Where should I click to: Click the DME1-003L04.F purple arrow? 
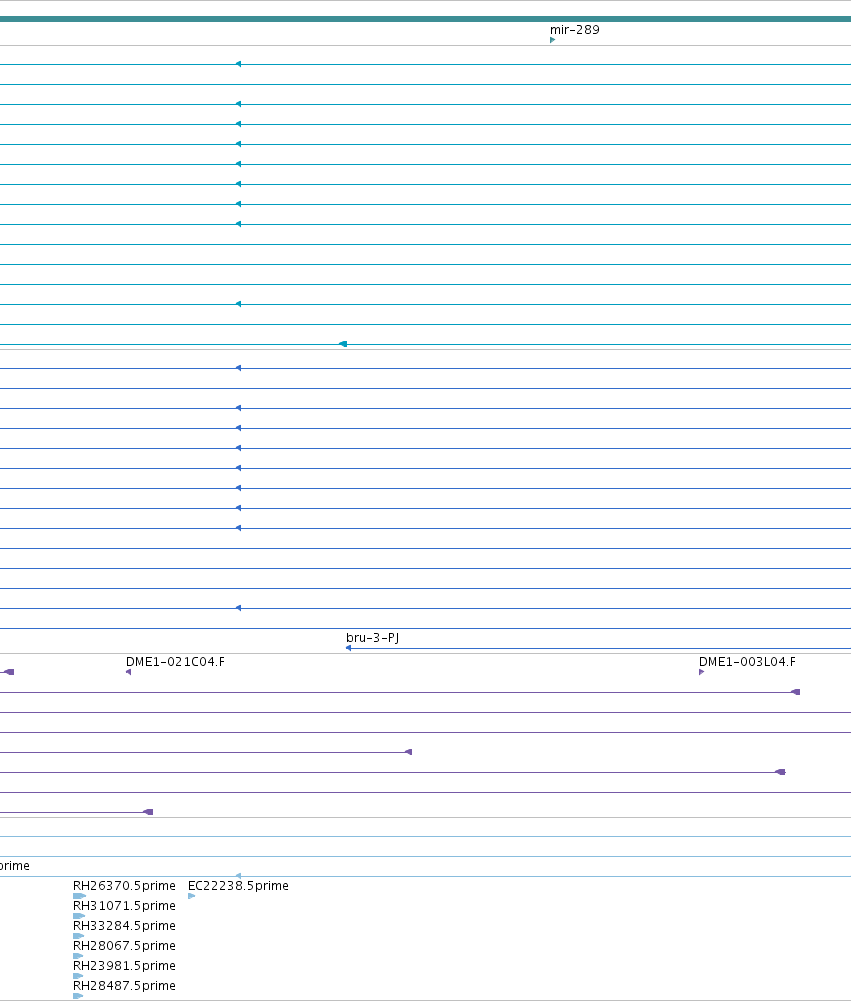702,672
